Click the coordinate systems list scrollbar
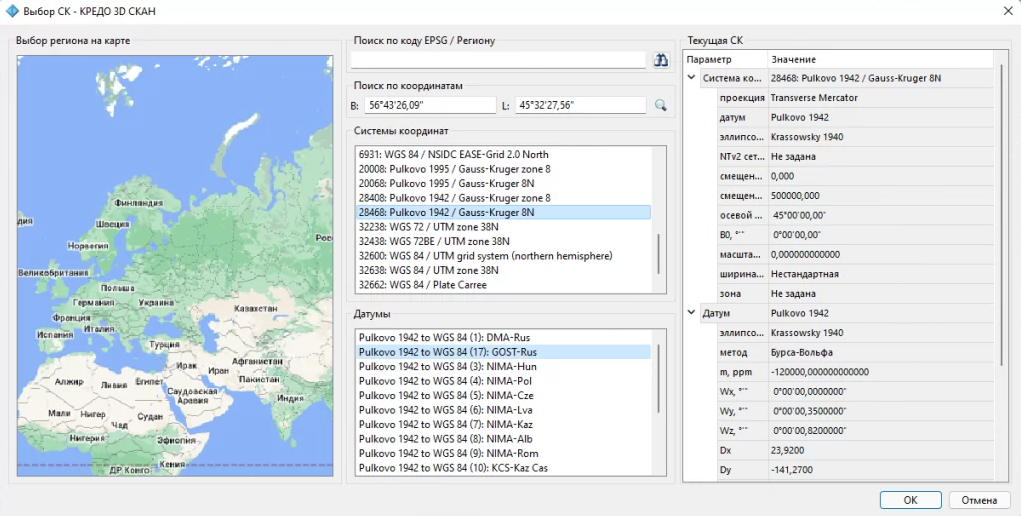Viewport: 1021px width, 516px height. 658,253
